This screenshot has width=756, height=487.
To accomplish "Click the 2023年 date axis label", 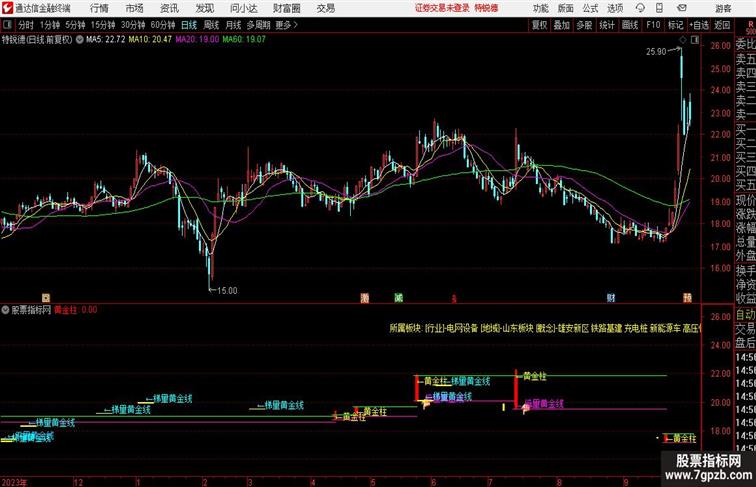I will [14, 482].
